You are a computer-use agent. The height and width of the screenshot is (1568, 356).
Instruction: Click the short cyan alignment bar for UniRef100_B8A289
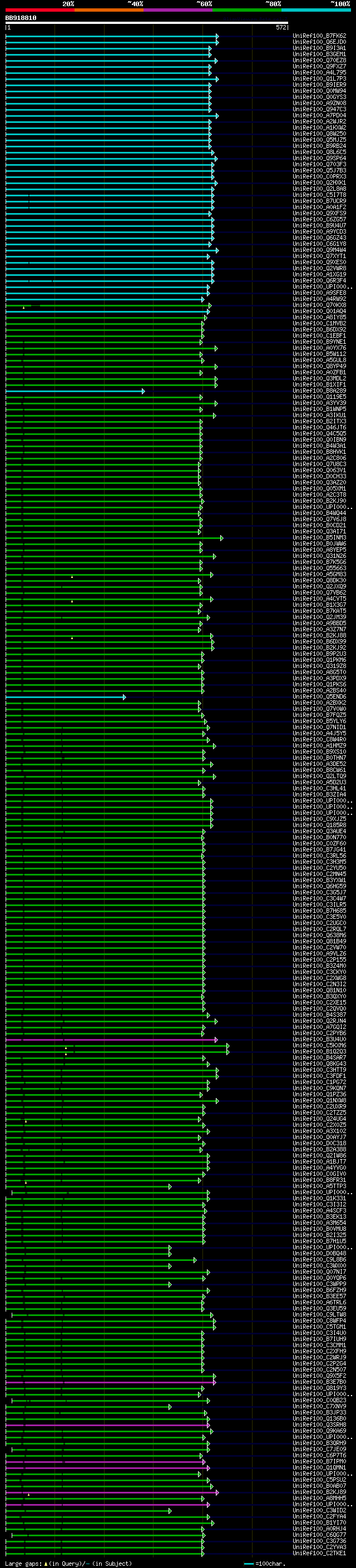tap(75, 392)
